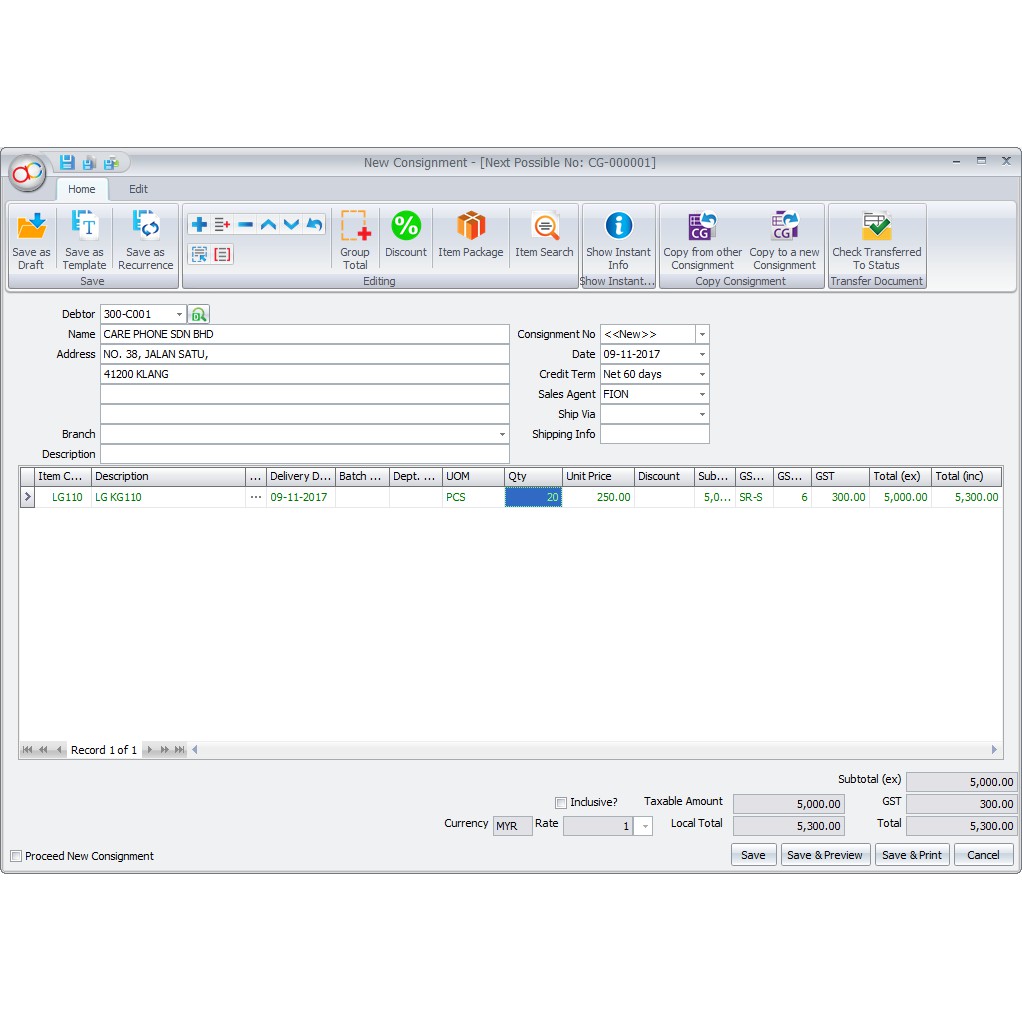Screen dimensions: 1022x1022
Task: Open the Date dropdown calendar
Action: click(702, 355)
